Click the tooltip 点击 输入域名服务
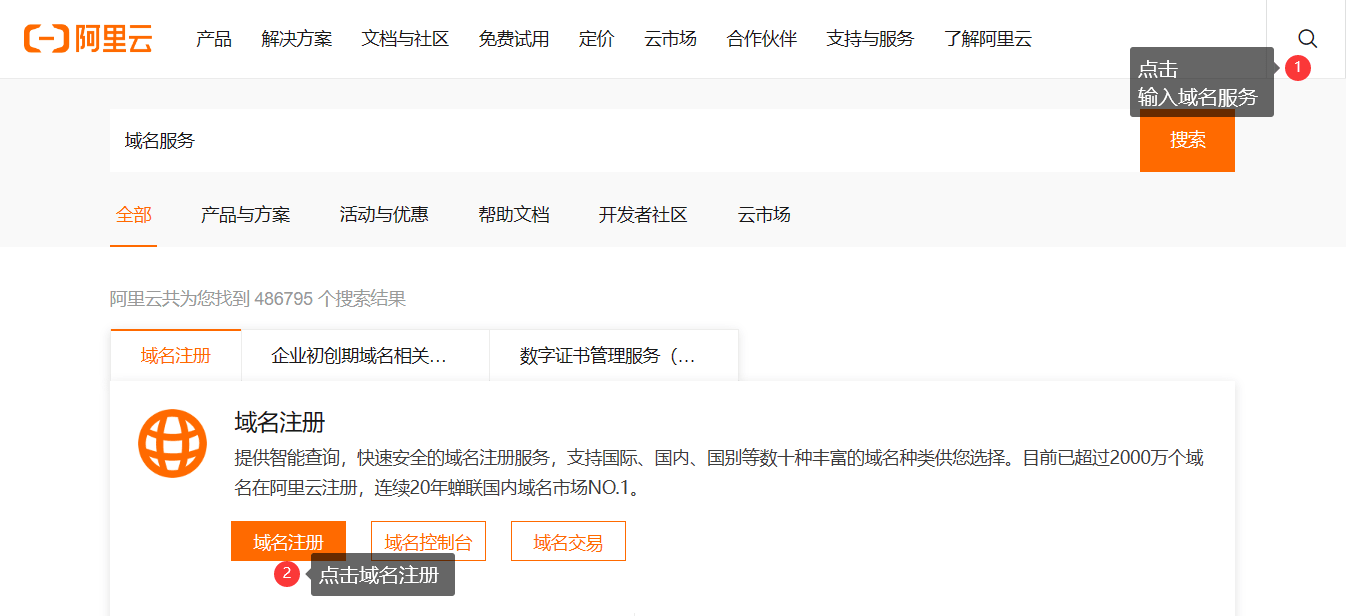 (x=1202, y=81)
